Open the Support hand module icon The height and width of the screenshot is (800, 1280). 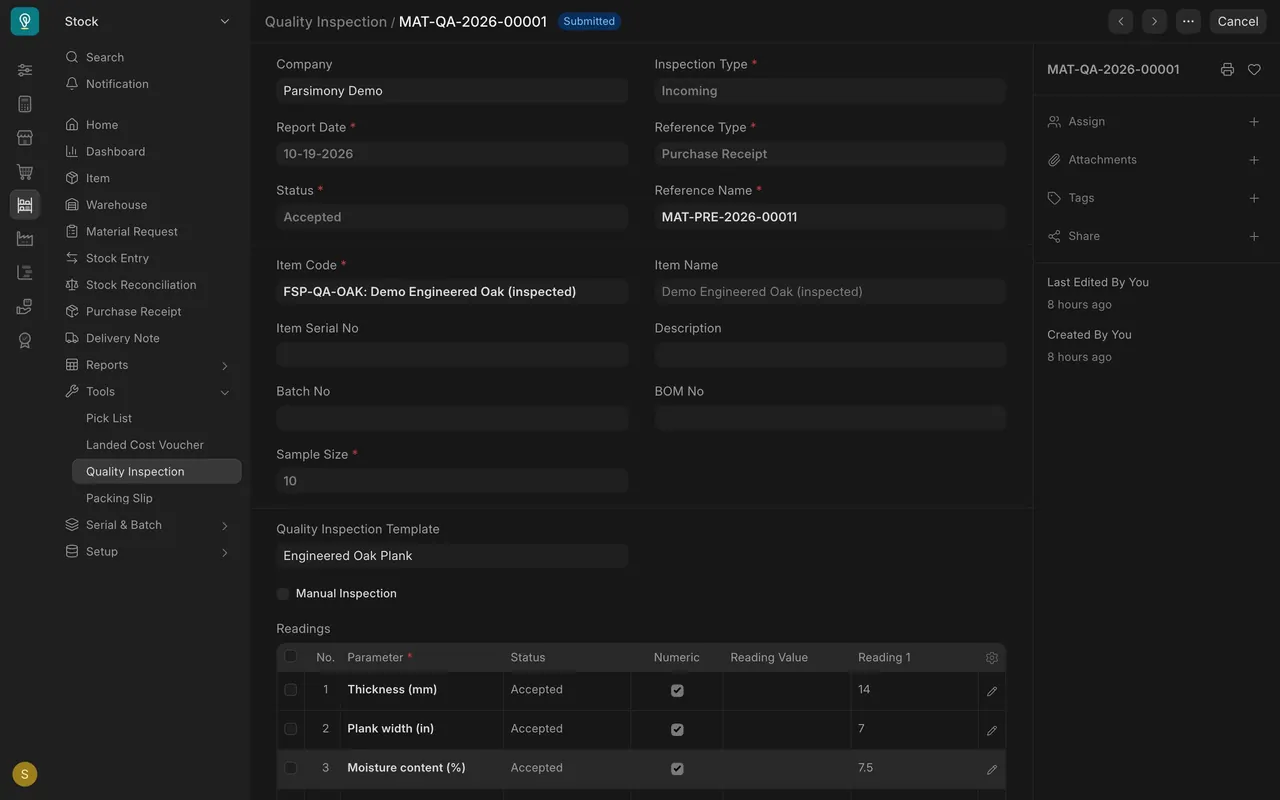tap(25, 306)
